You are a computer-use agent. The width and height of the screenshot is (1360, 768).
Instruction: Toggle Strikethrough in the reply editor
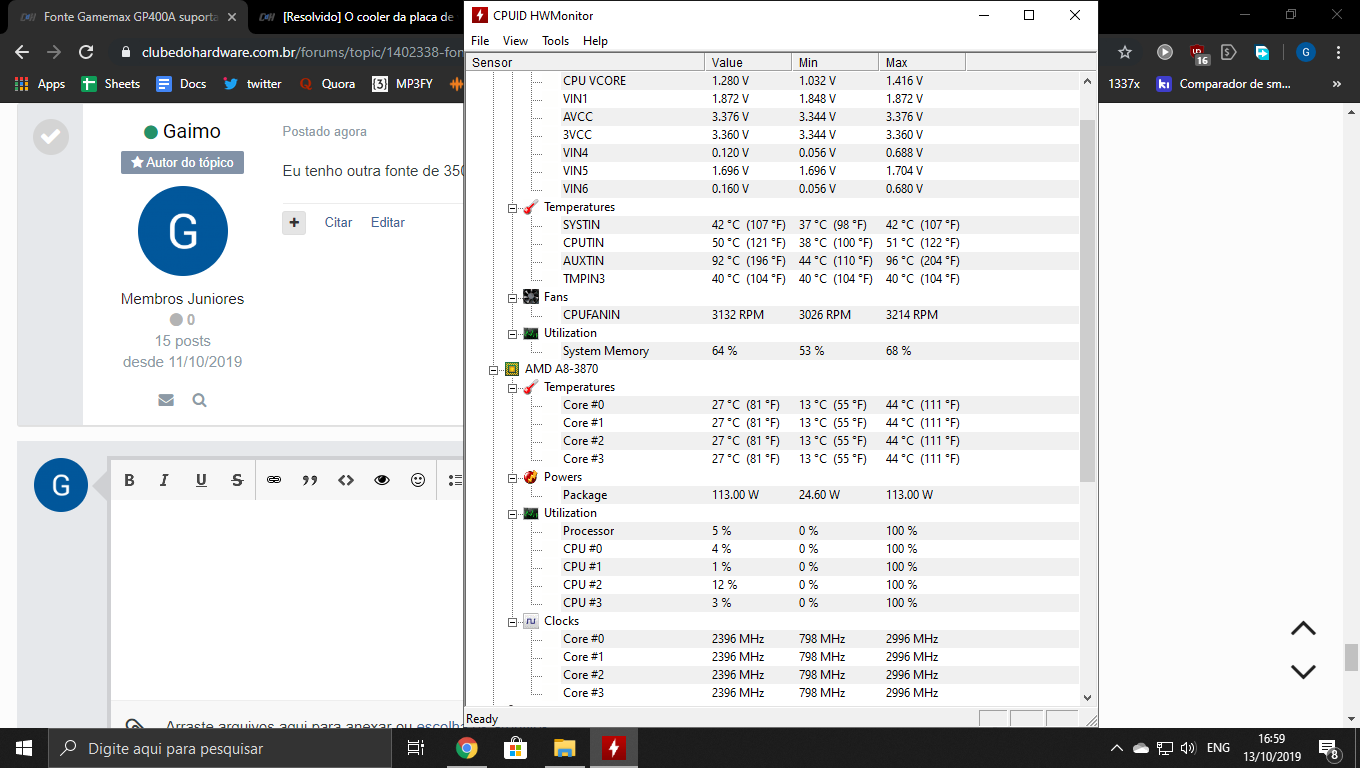point(237,480)
